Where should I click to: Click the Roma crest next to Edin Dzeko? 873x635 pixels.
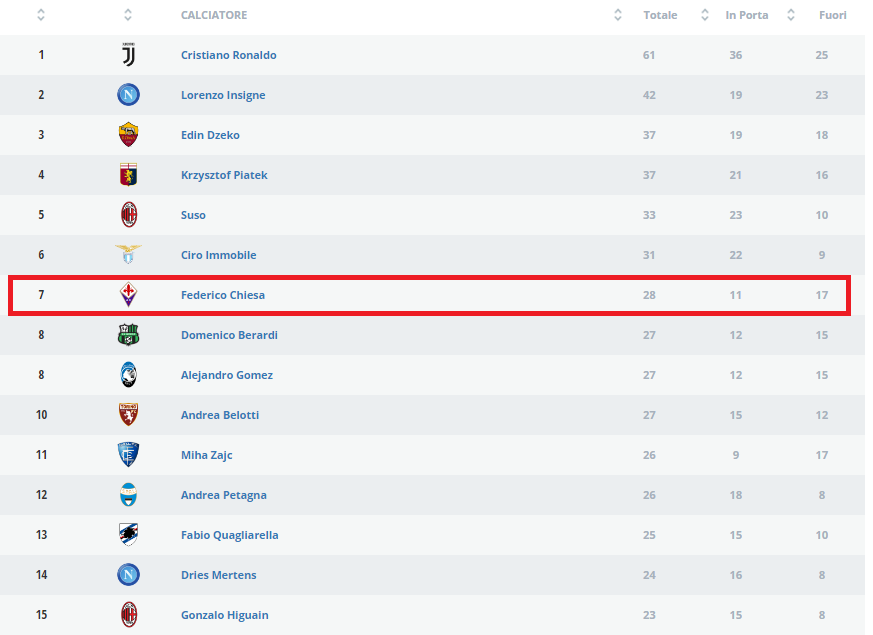(129, 135)
